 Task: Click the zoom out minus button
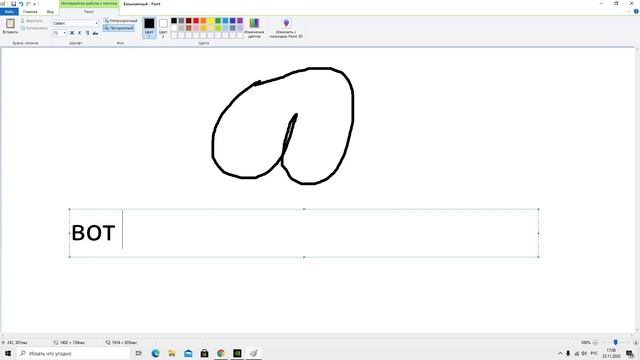tap(595, 342)
